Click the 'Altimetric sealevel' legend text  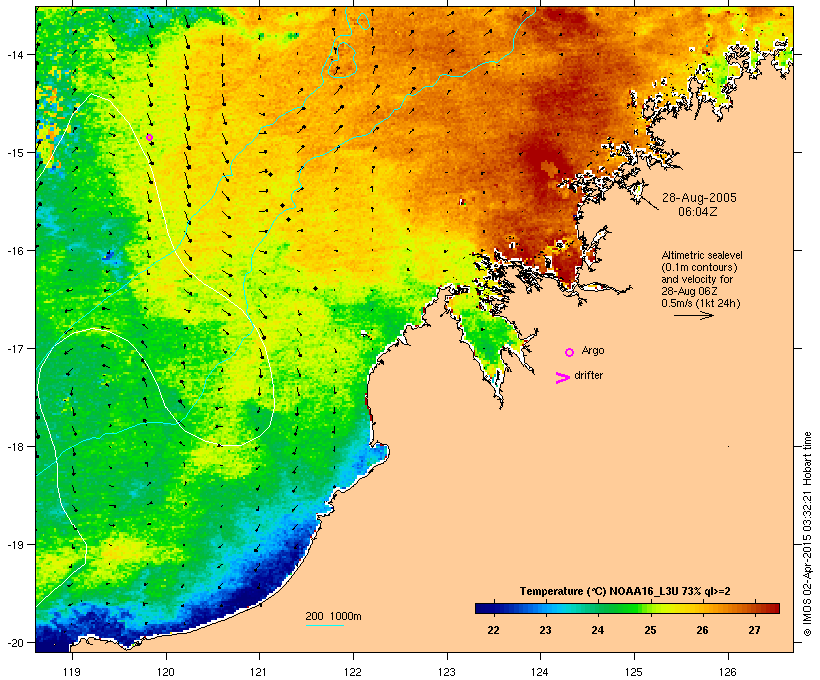(x=702, y=255)
